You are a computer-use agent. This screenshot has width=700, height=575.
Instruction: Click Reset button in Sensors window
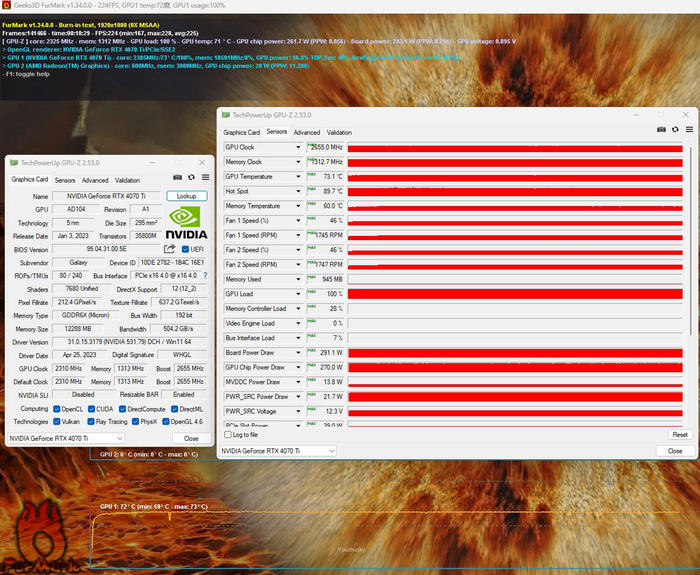click(680, 435)
